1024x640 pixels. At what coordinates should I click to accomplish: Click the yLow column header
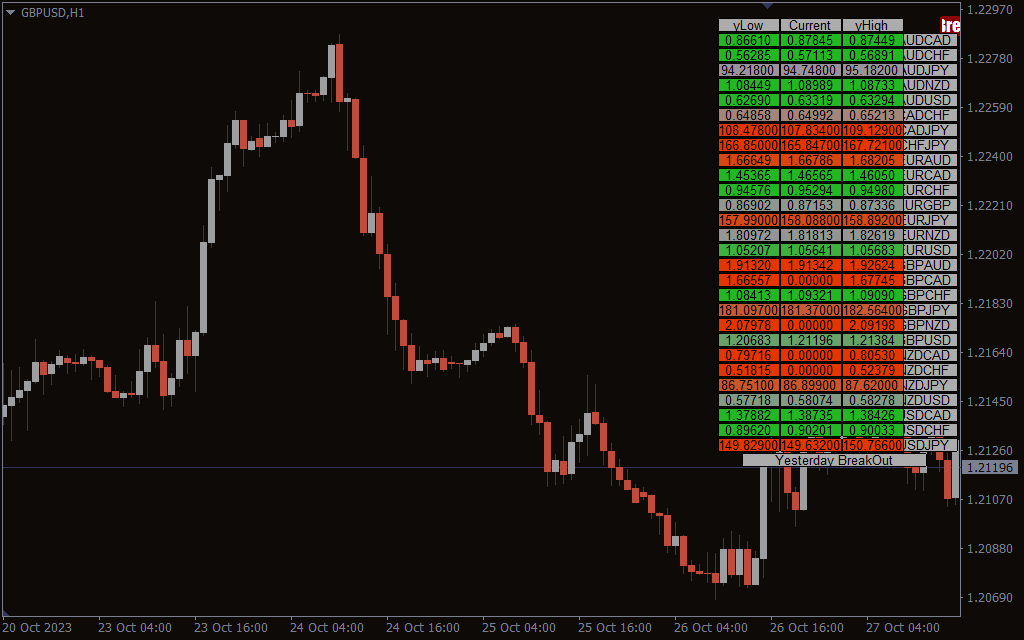(x=748, y=25)
